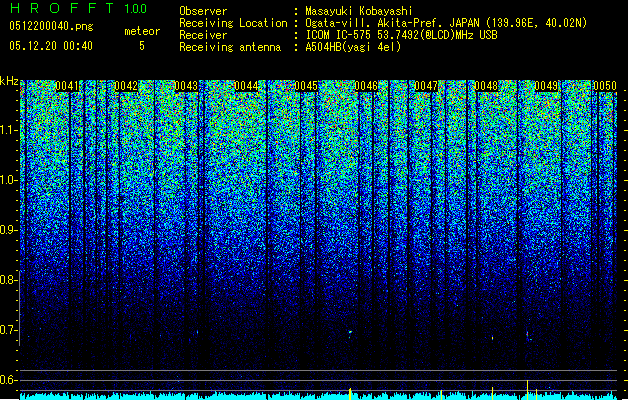Viewport: 629px width, 400px height.
Task: Click the 0046 time marker label
Action: [x=366, y=86]
